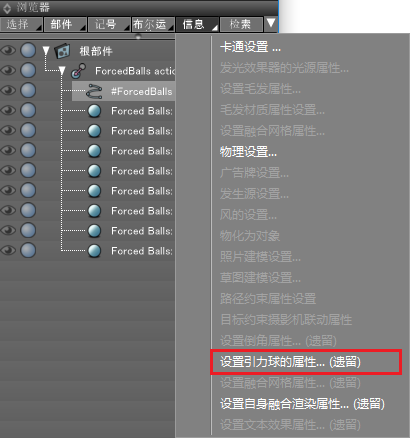Select the first Forced Balls sphere icon
Viewport: 410px width, 438px height.
[94, 111]
